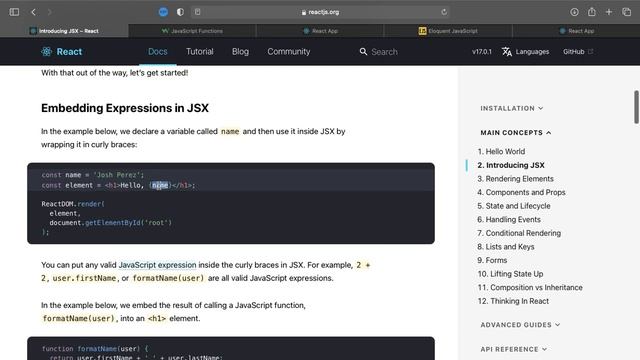Go back with the back arrow
This screenshot has width=640, height=360.
33,12
